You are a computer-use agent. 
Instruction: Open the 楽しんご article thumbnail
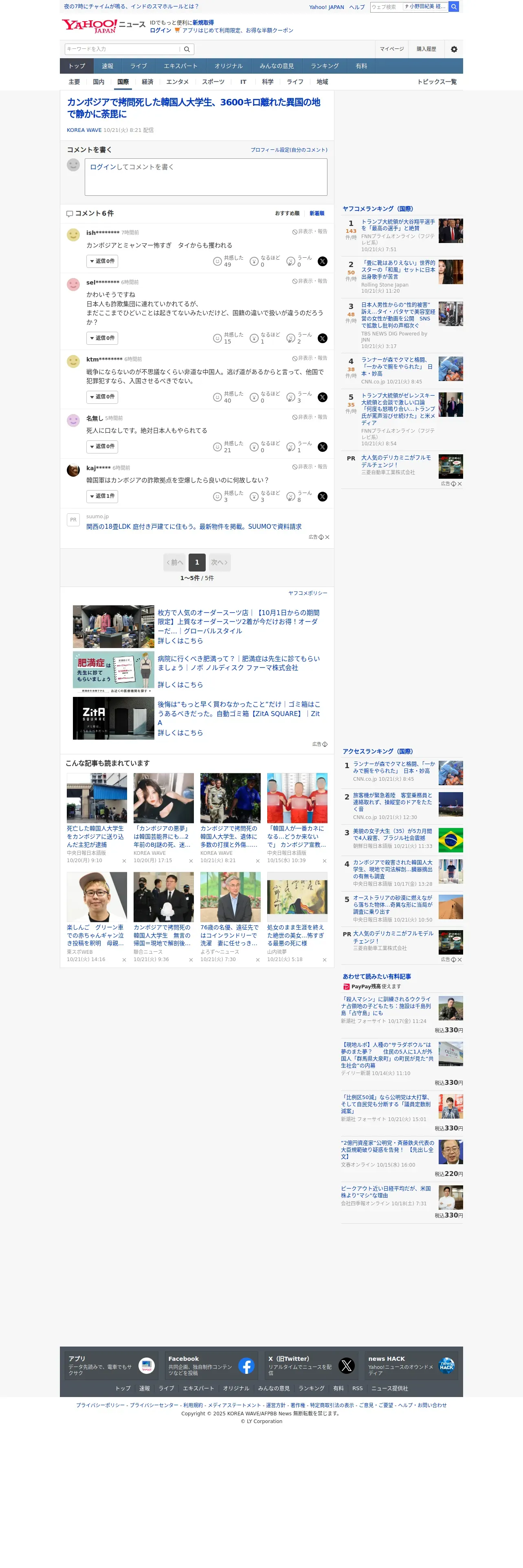[x=97, y=897]
